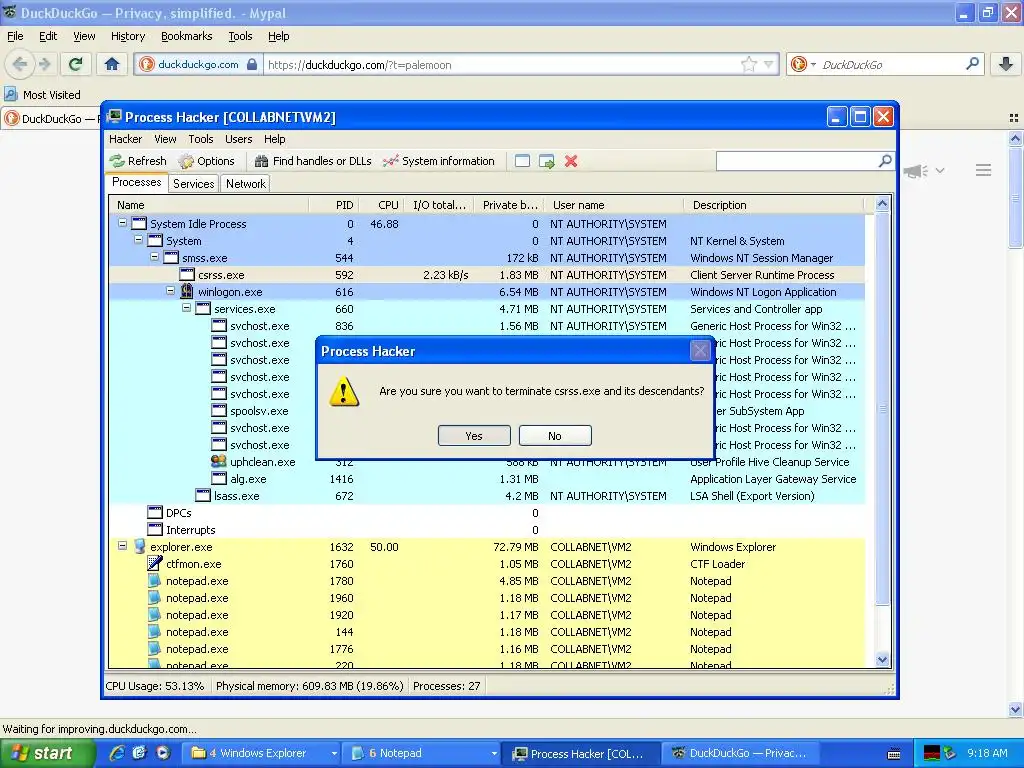Collapse the explorer.exe tree node
Image resolution: width=1024 pixels, height=768 pixels.
tap(122, 545)
